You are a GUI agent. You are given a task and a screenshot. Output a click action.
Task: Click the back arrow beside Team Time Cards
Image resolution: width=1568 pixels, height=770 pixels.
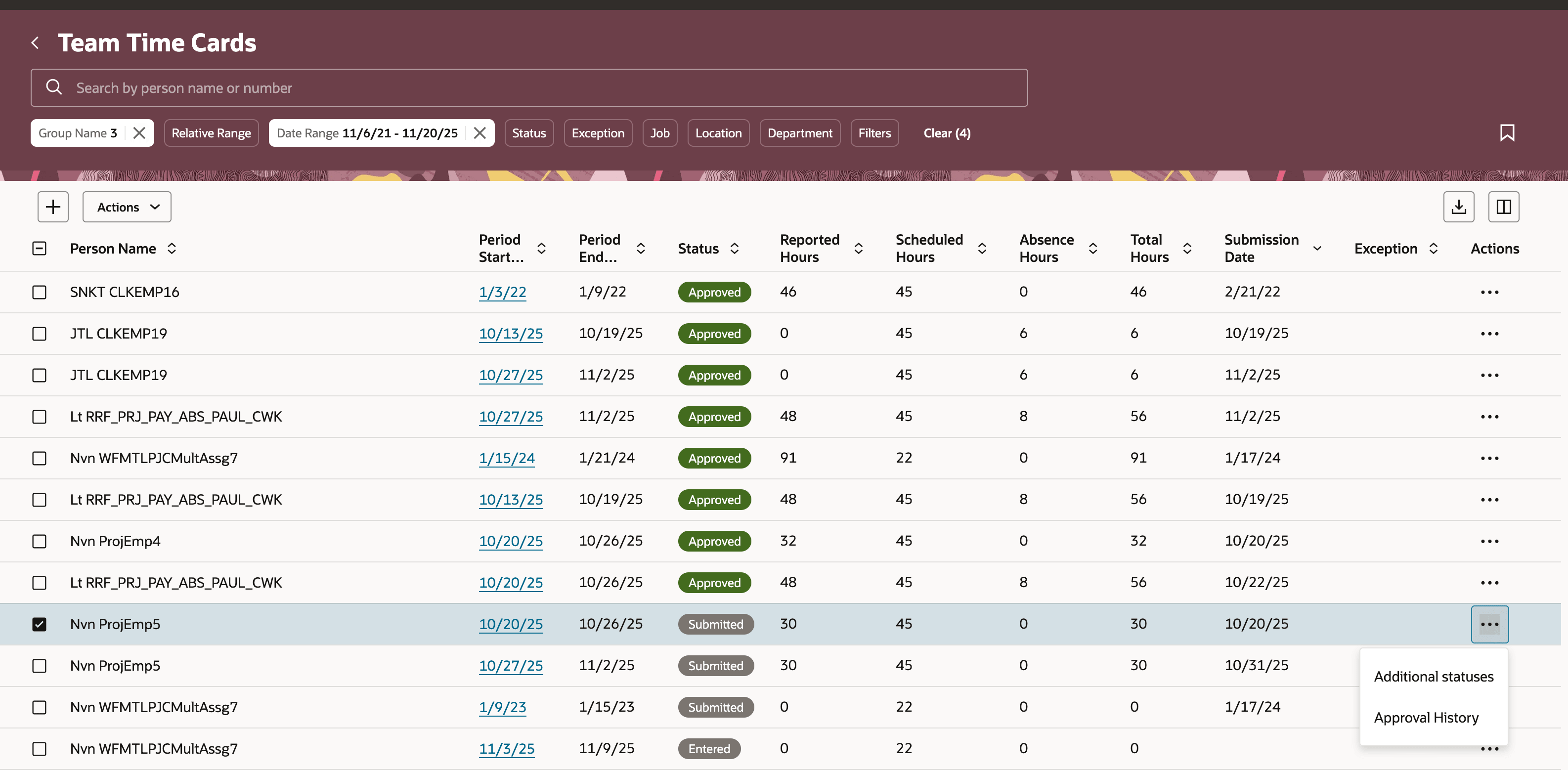pyautogui.click(x=35, y=43)
